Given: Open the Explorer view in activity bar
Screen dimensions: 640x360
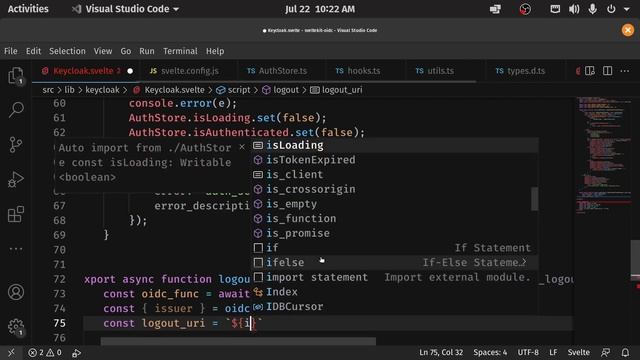Looking at the screenshot, I should [x=16, y=76].
